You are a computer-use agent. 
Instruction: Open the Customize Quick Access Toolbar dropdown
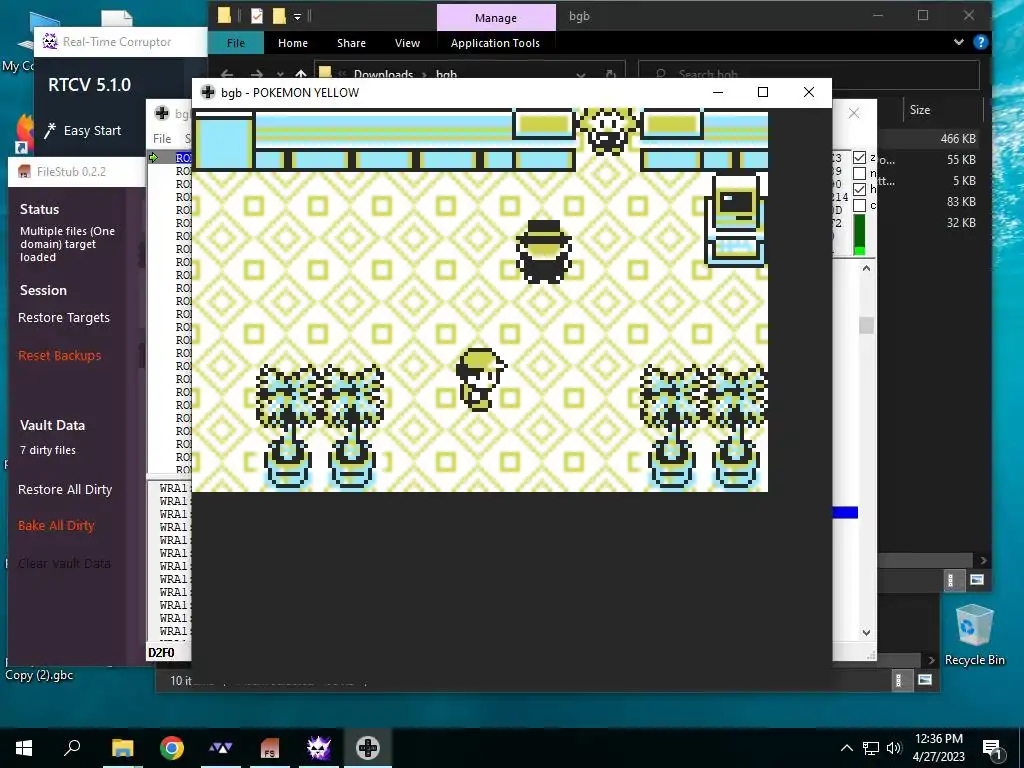point(297,16)
